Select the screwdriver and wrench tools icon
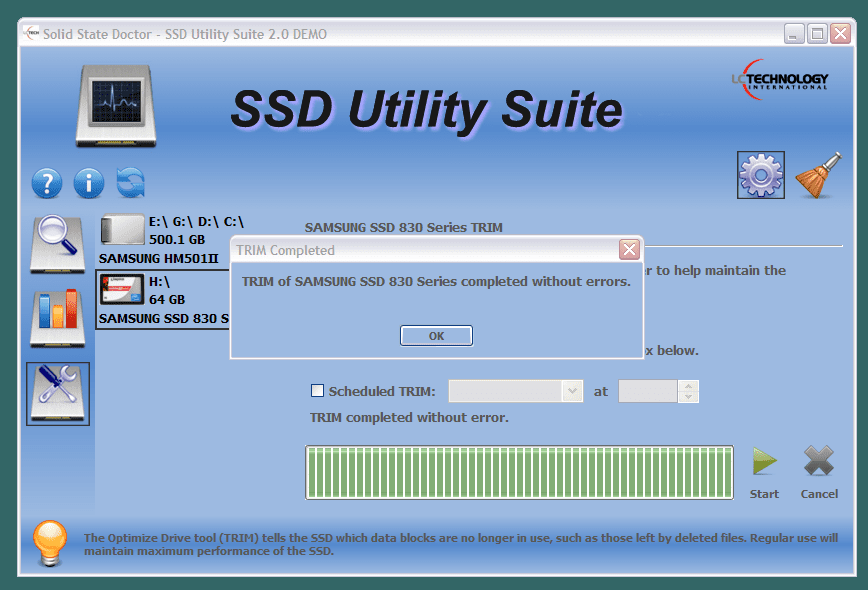868x590 pixels. coord(58,394)
